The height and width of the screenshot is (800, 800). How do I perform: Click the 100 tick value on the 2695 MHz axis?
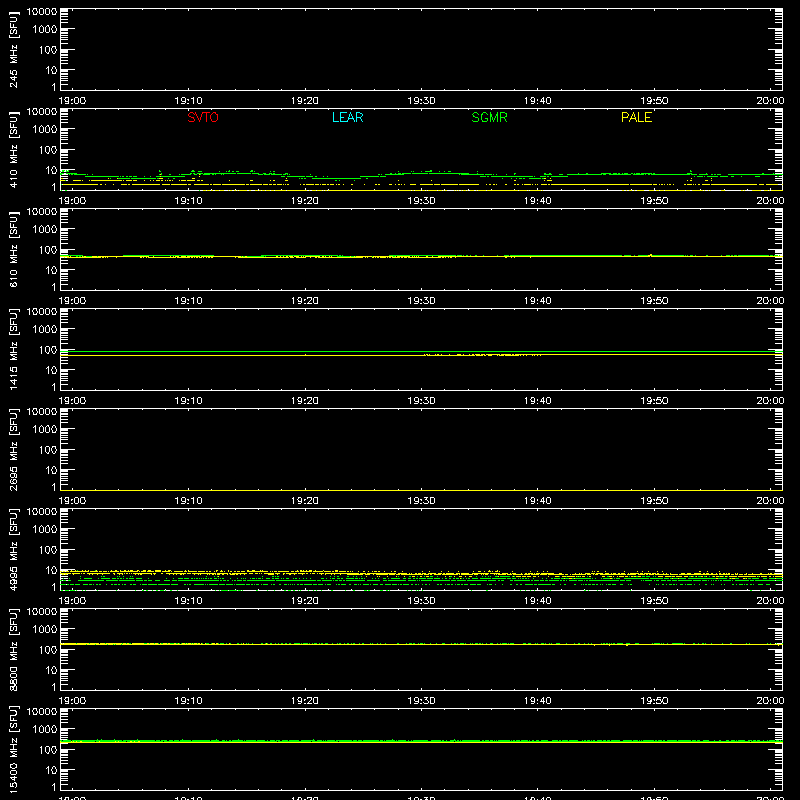[48, 450]
